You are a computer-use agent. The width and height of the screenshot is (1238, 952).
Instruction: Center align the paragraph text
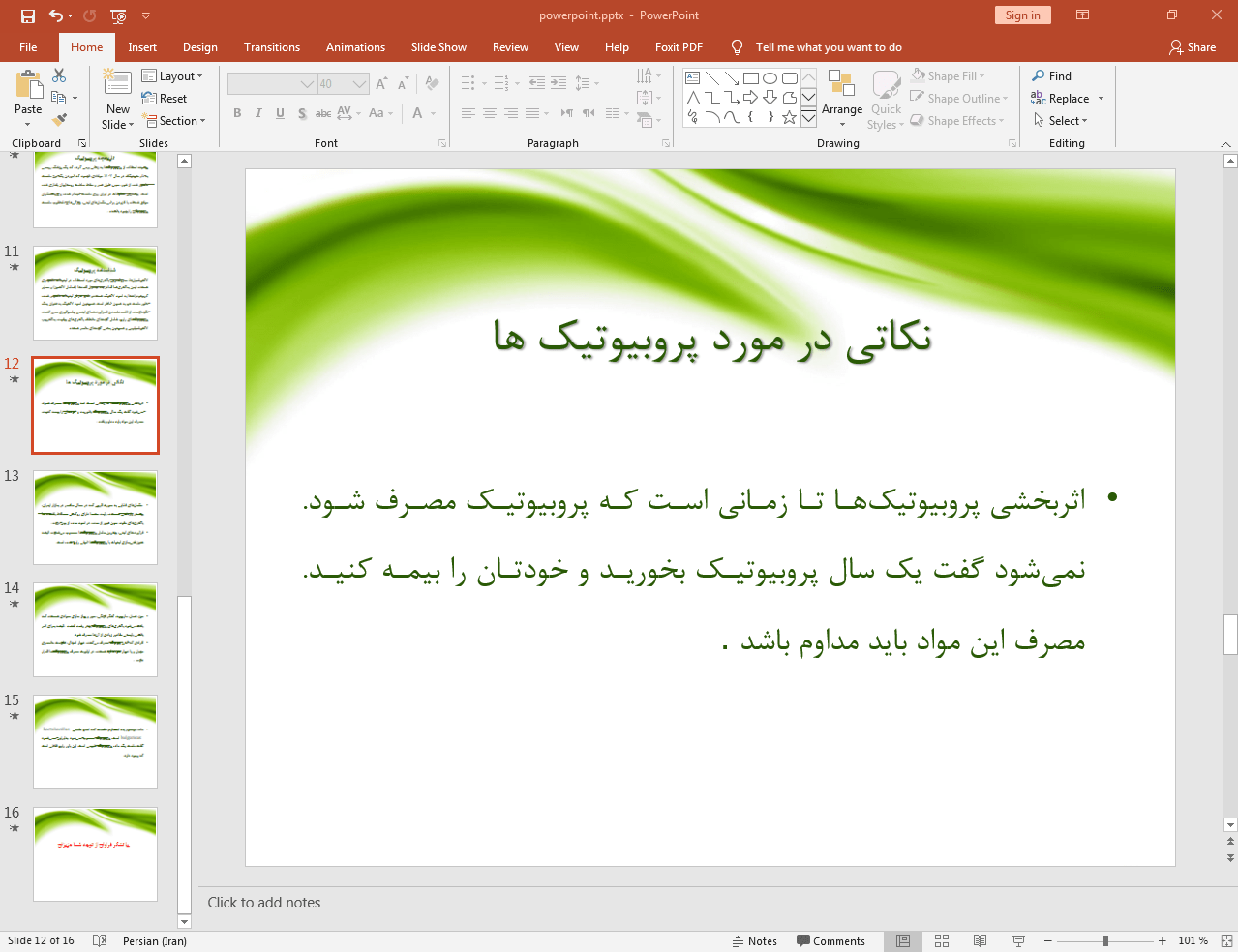click(x=490, y=113)
